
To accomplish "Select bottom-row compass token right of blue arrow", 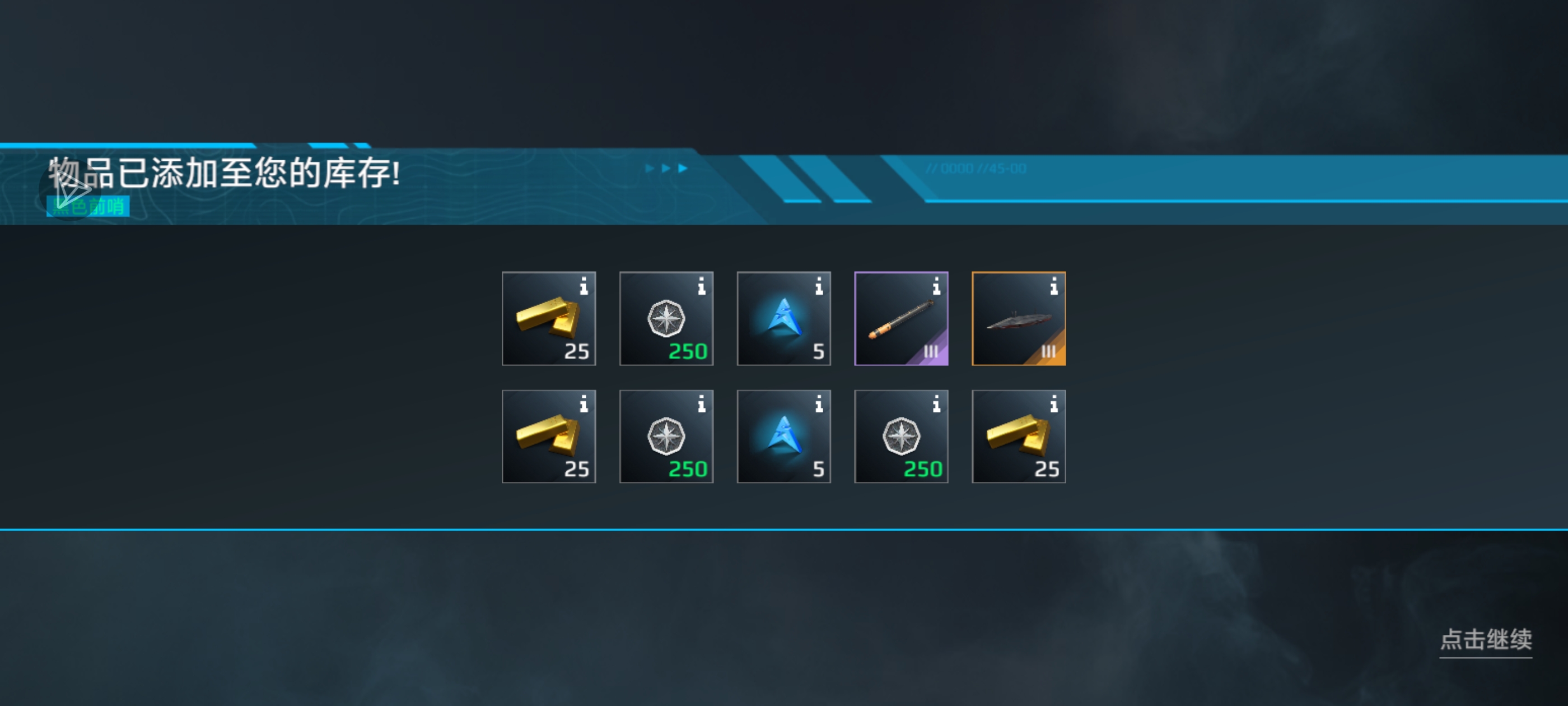I will (x=901, y=436).
